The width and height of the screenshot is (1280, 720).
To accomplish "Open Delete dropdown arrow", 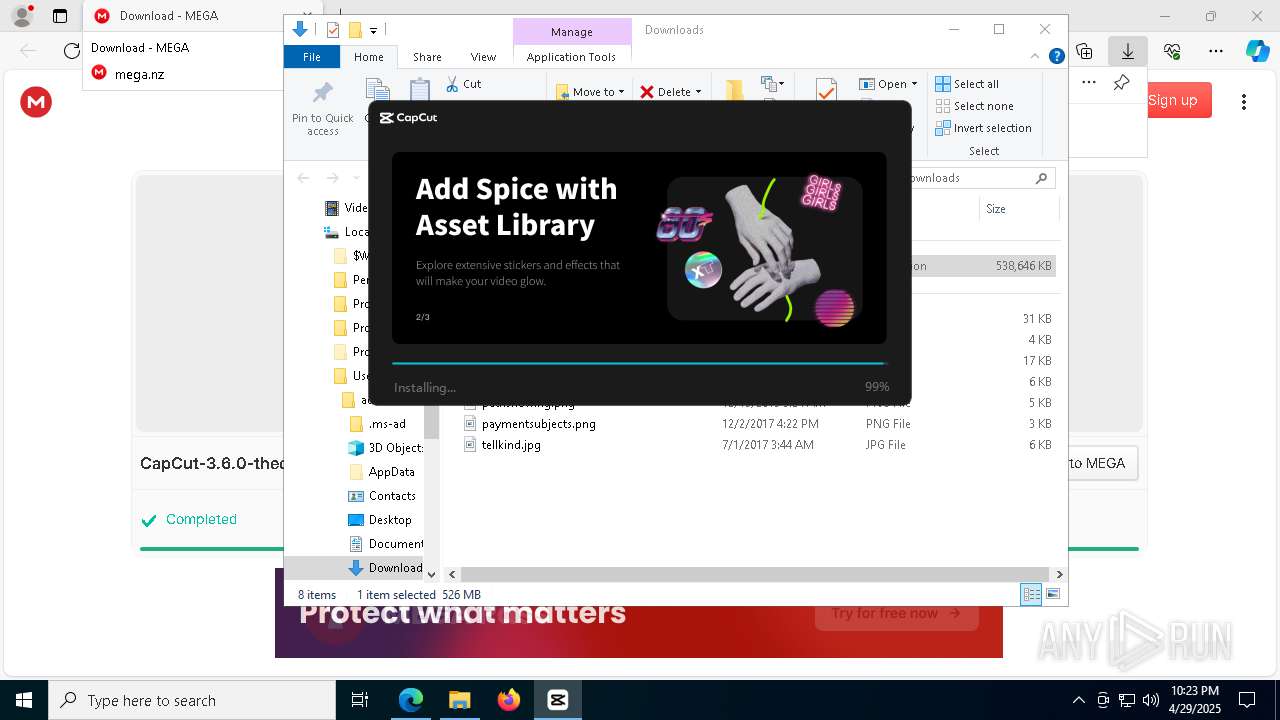I will coord(698,92).
